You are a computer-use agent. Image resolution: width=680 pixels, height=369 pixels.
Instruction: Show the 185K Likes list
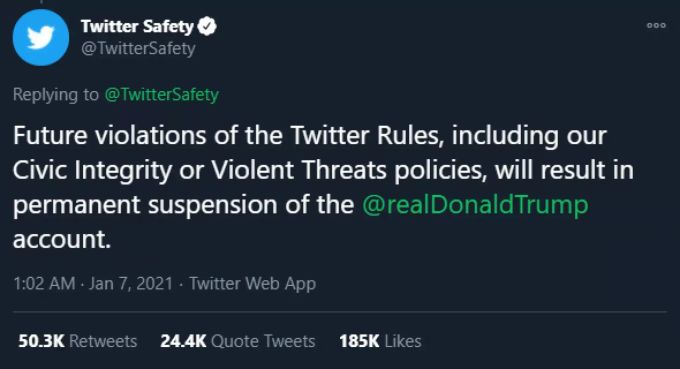[x=380, y=341]
